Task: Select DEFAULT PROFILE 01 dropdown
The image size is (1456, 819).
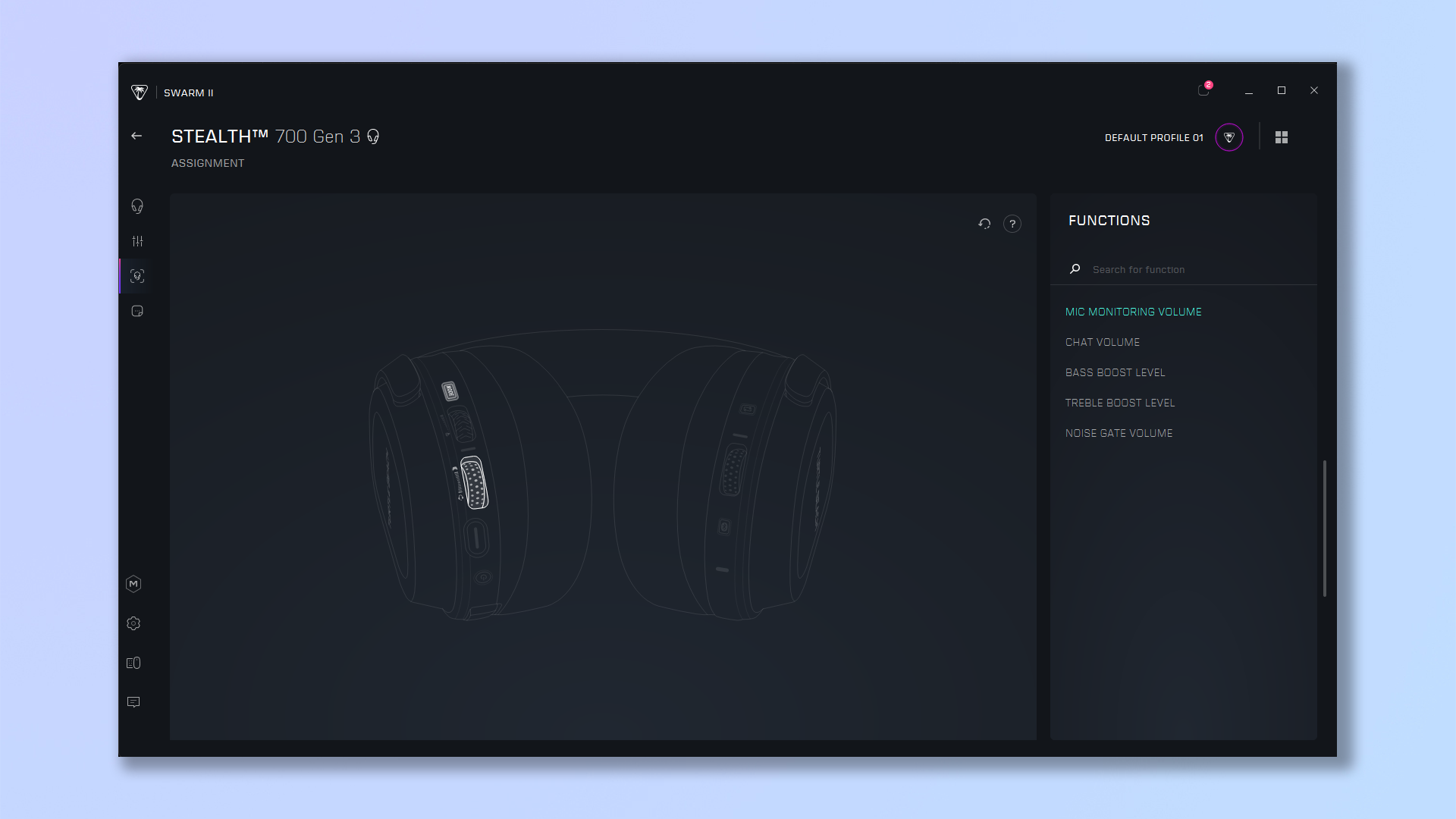Action: (x=1154, y=137)
